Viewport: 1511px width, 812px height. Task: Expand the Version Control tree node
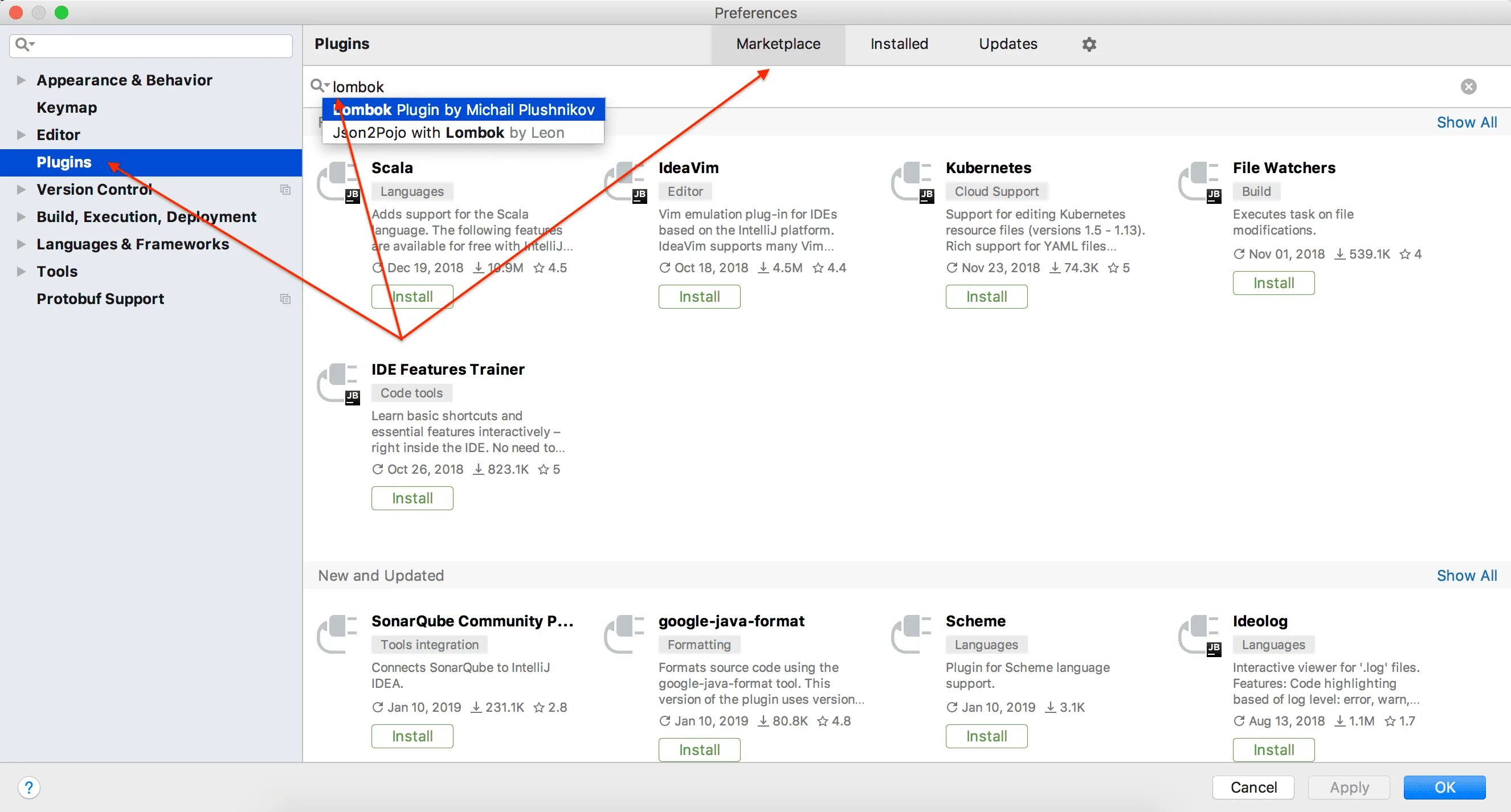coord(21,190)
